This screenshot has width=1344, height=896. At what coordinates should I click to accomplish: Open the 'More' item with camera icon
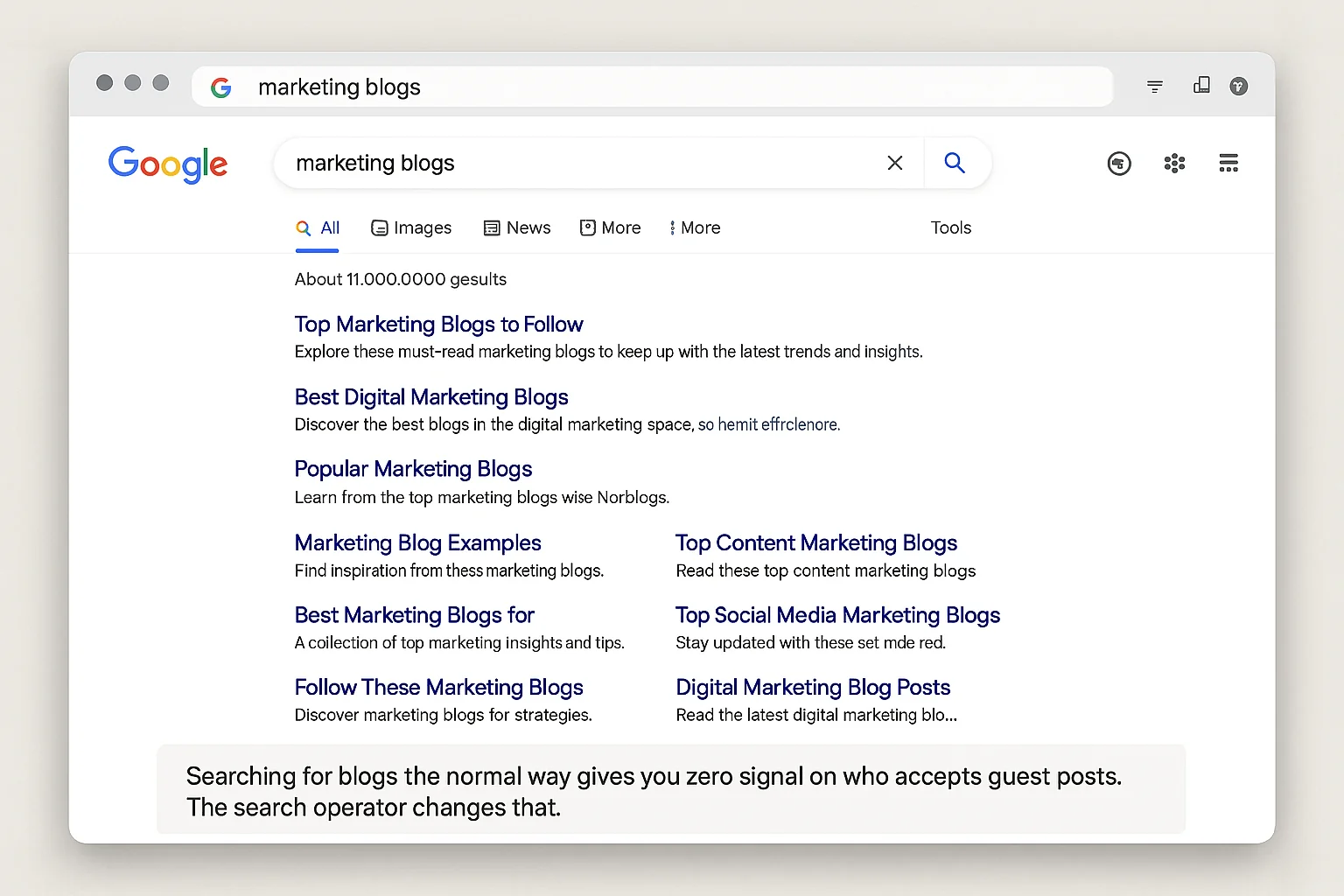tap(610, 227)
